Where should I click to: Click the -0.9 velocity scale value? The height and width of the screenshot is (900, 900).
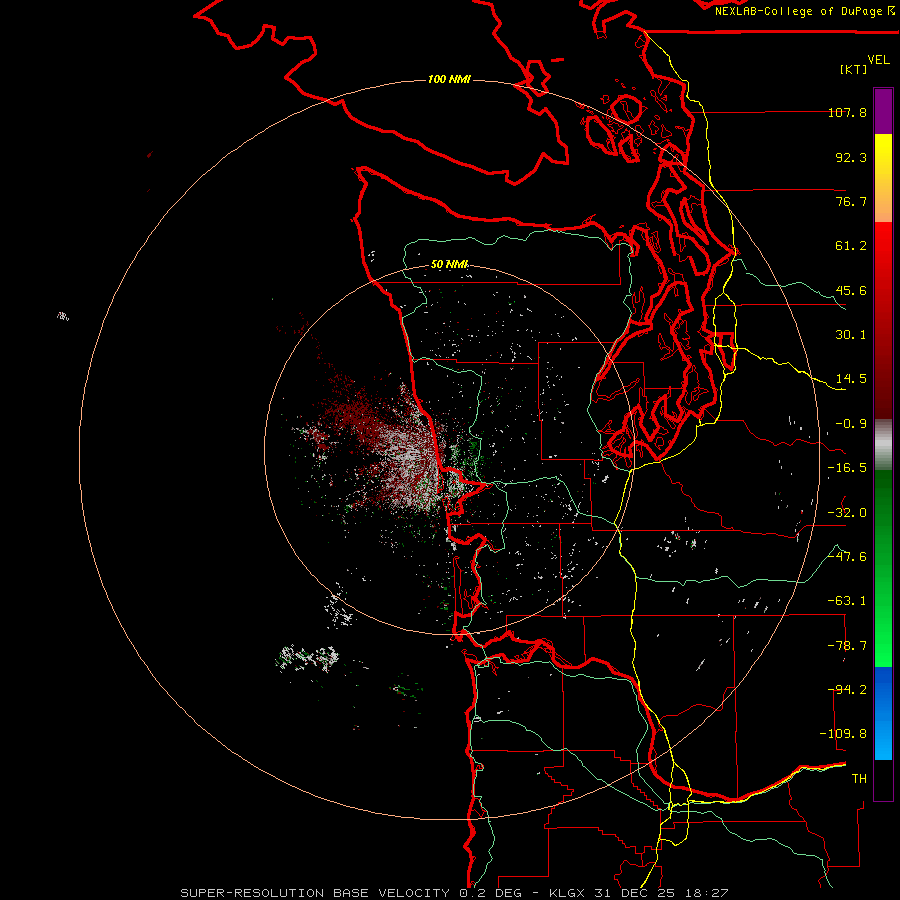[851, 424]
